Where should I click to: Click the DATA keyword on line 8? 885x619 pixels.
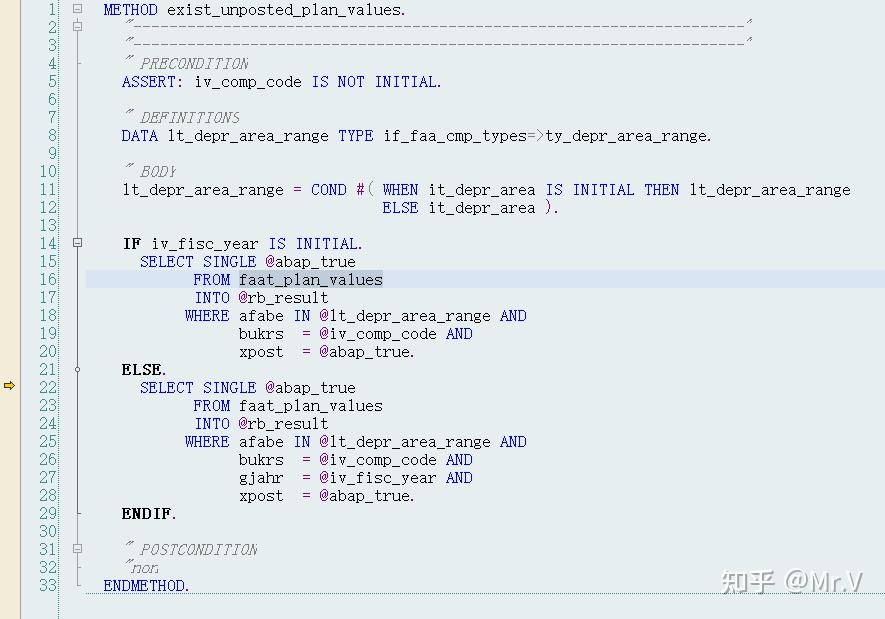tap(139, 135)
